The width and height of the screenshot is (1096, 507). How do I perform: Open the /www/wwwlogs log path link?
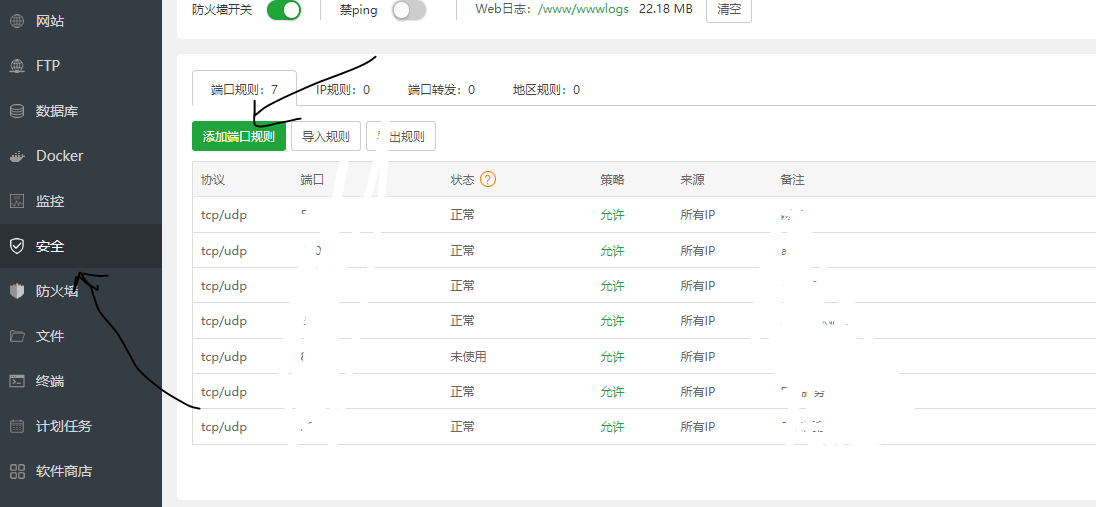point(583,9)
